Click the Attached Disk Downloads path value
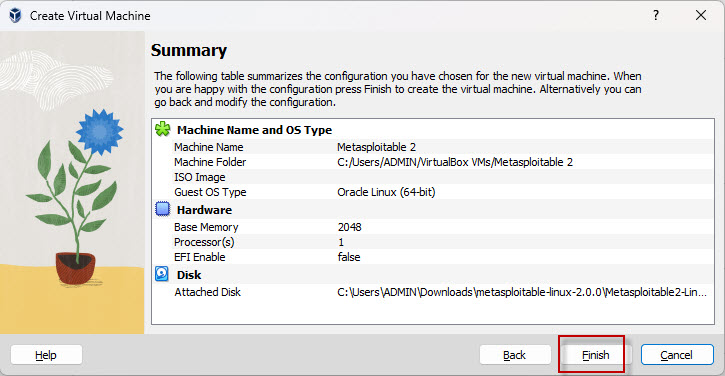725x376 pixels. tap(522, 292)
